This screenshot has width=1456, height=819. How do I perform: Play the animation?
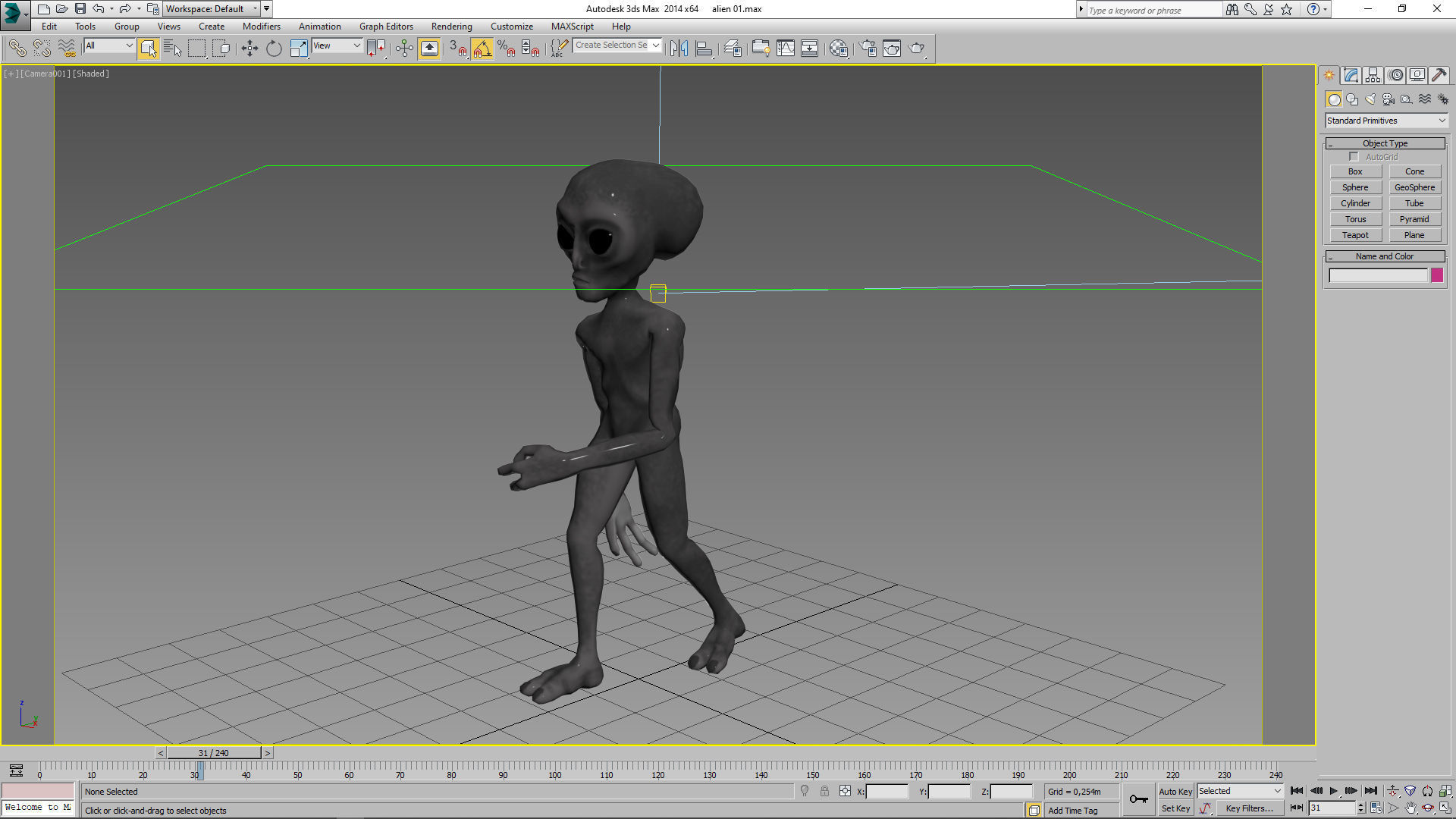coord(1334,791)
